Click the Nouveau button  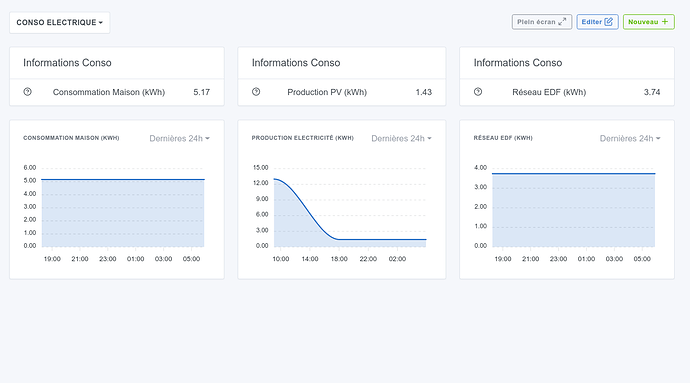tap(649, 22)
